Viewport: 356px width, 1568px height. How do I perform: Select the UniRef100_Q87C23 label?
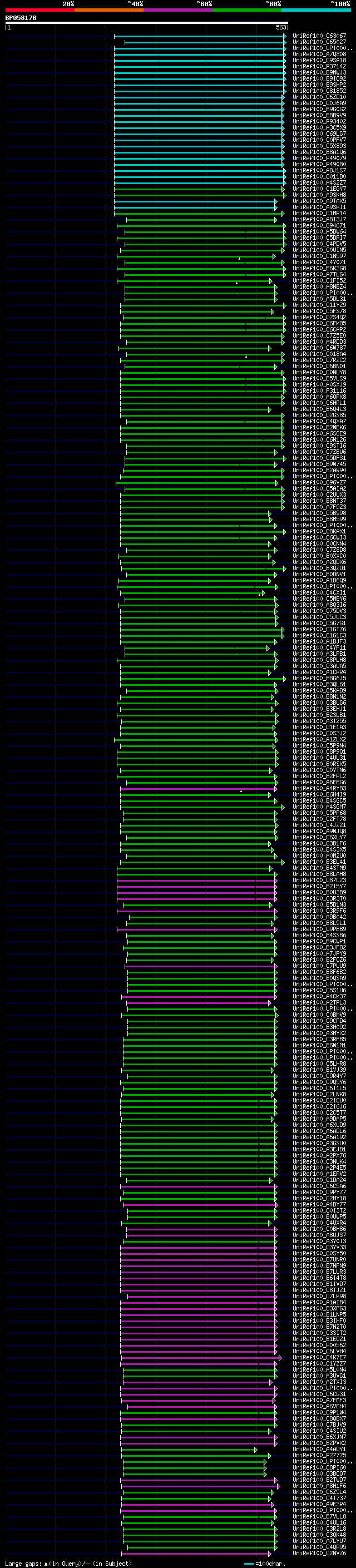[319, 880]
